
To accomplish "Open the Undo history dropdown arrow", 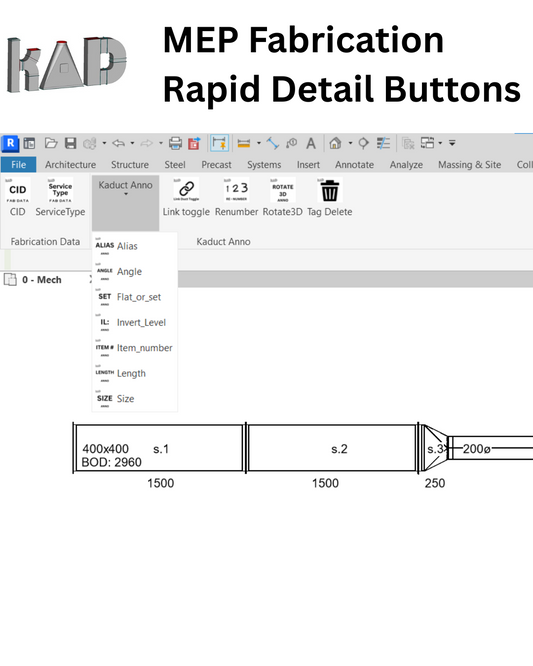I will 133,143.
